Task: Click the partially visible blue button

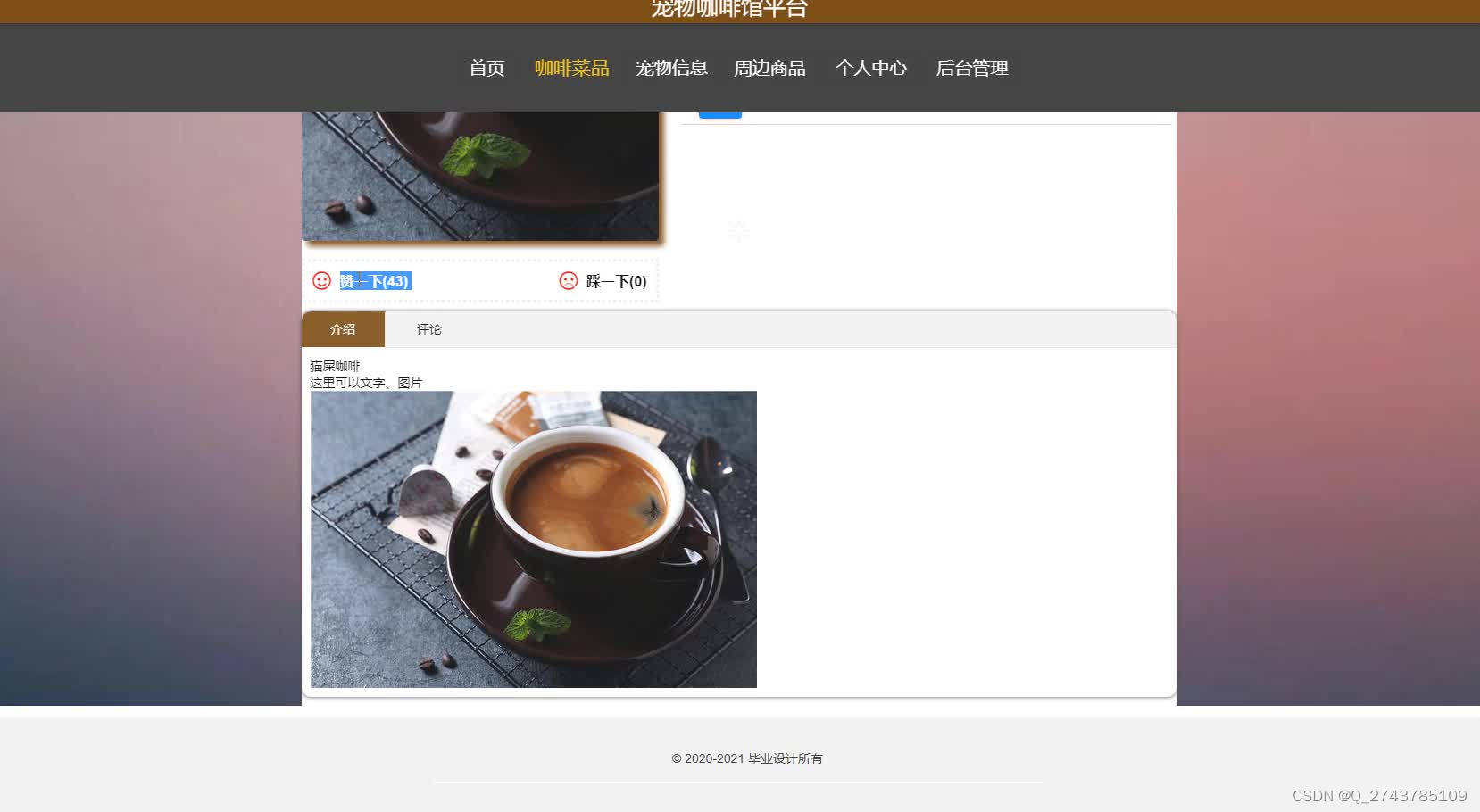Action: click(719, 115)
